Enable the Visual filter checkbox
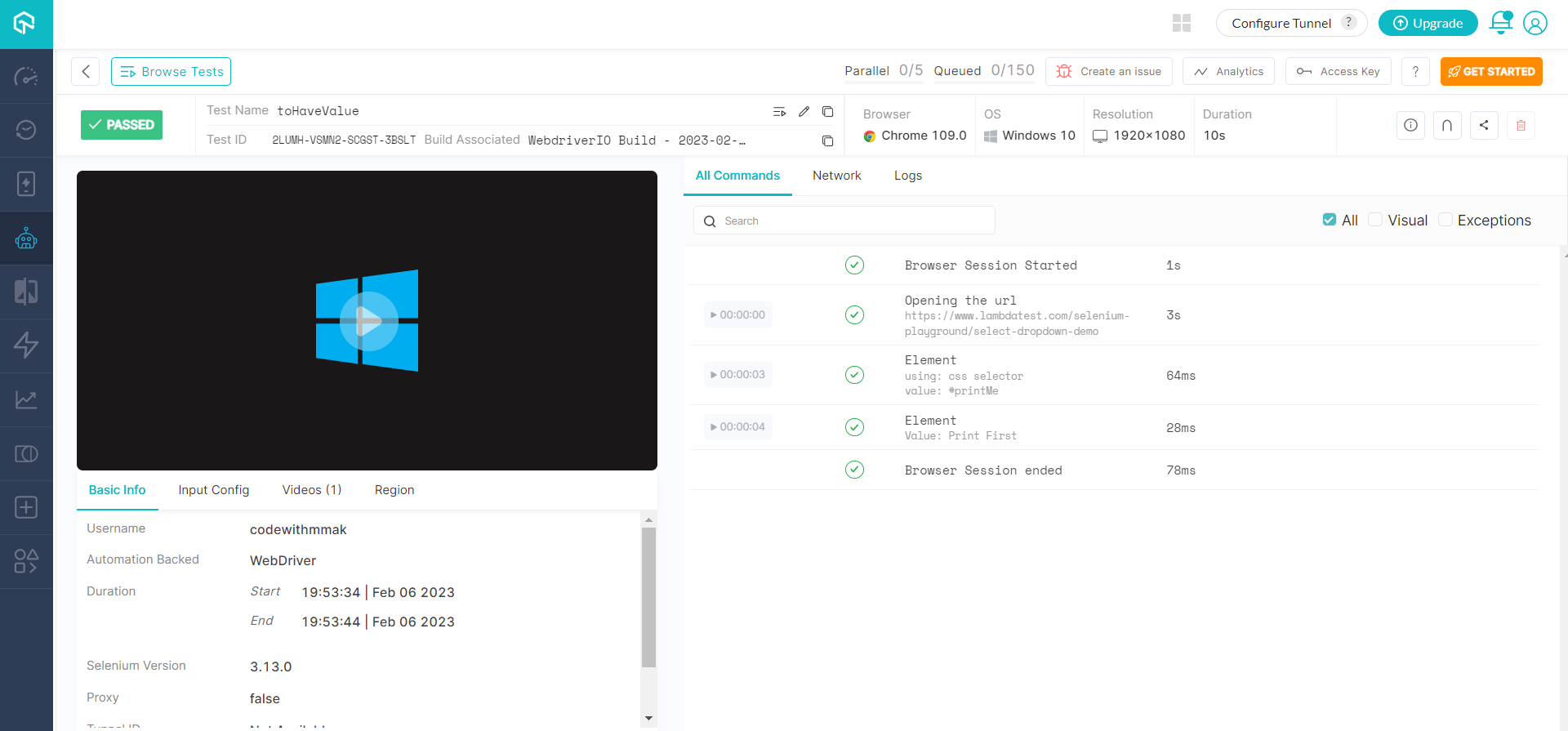The height and width of the screenshot is (731, 1568). 1375,220
